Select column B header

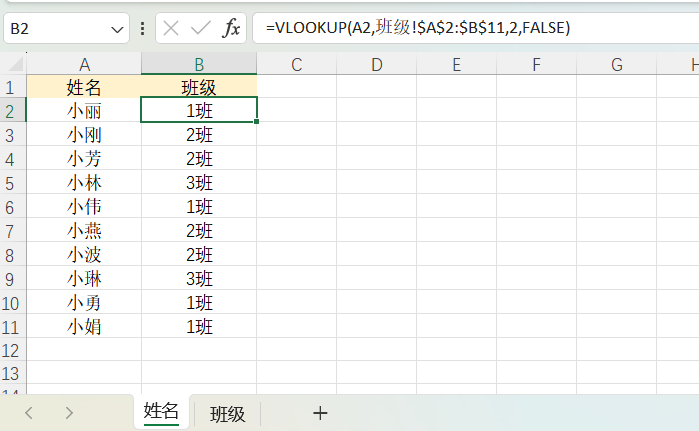coord(199,64)
